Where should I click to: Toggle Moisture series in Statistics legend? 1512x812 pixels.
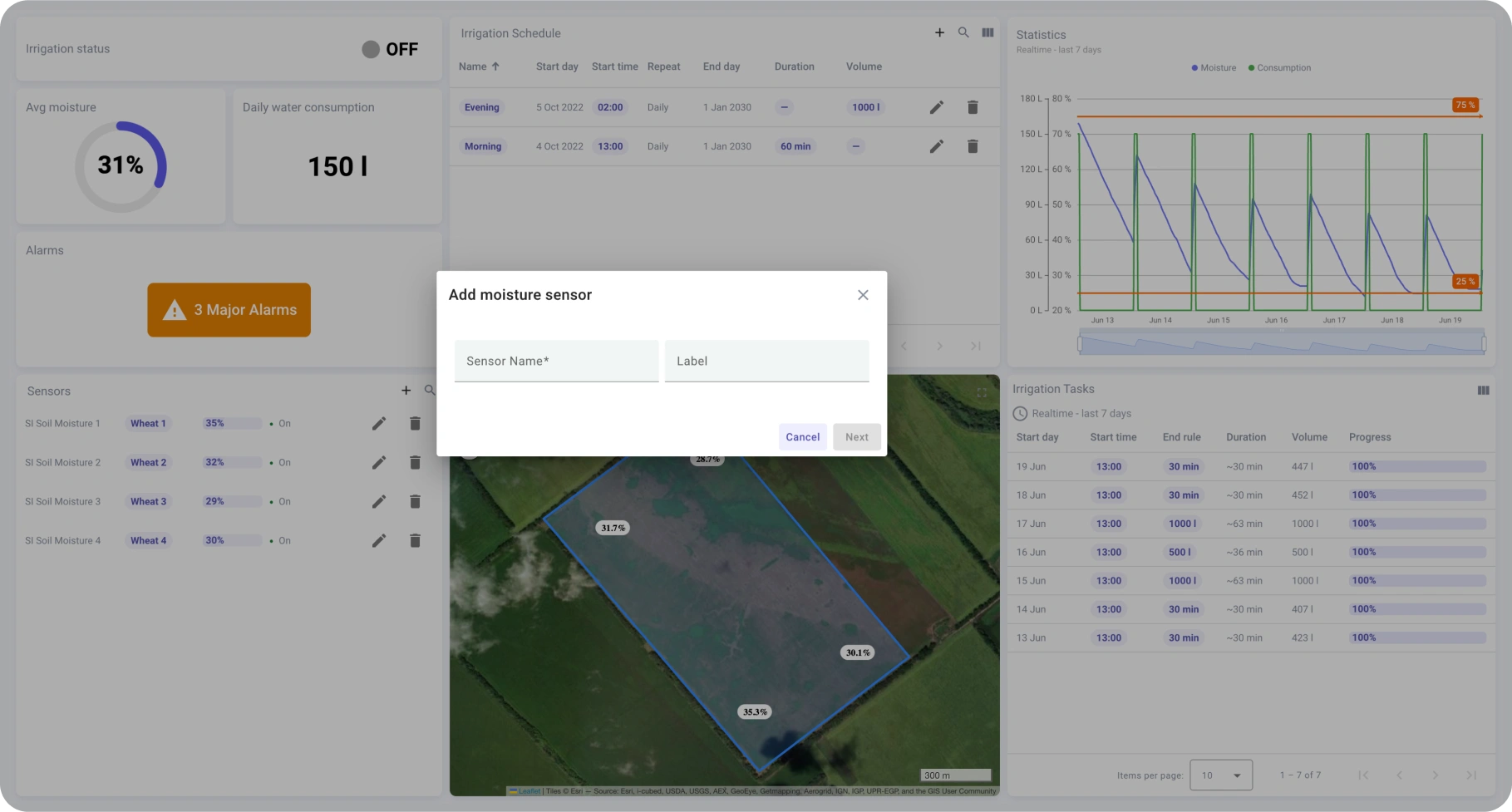point(1214,68)
